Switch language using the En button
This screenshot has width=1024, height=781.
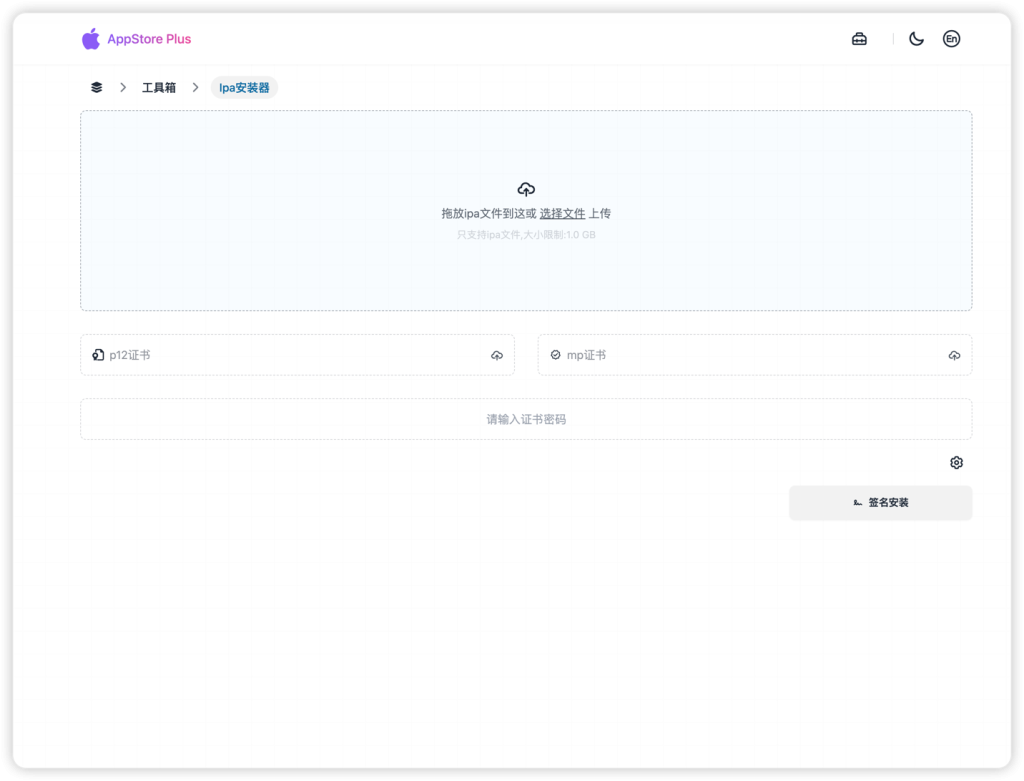(x=951, y=39)
